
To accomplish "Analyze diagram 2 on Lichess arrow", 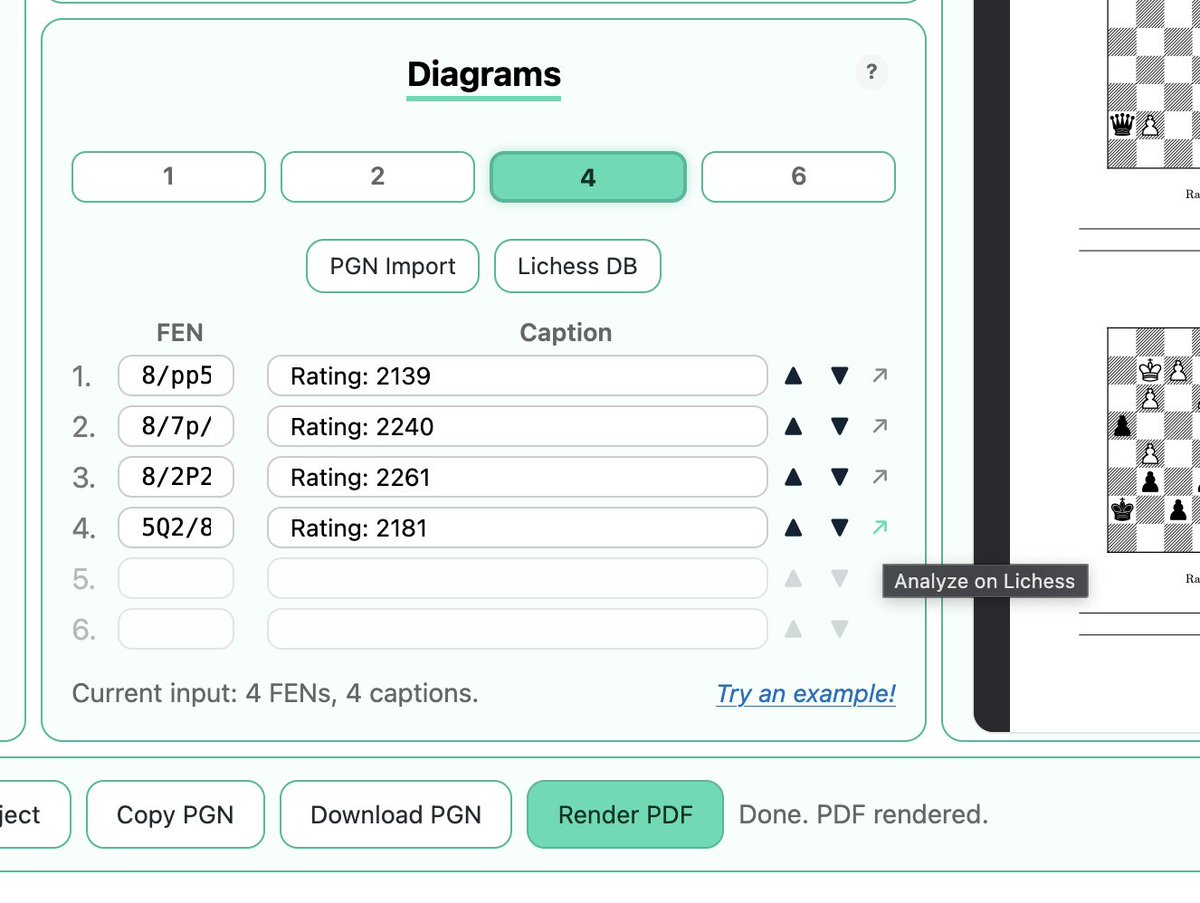I will [x=880, y=426].
